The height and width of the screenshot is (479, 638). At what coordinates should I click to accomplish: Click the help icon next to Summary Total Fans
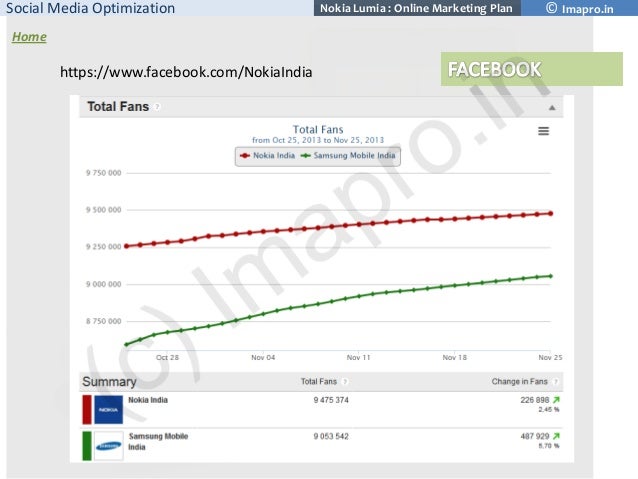(x=345, y=382)
